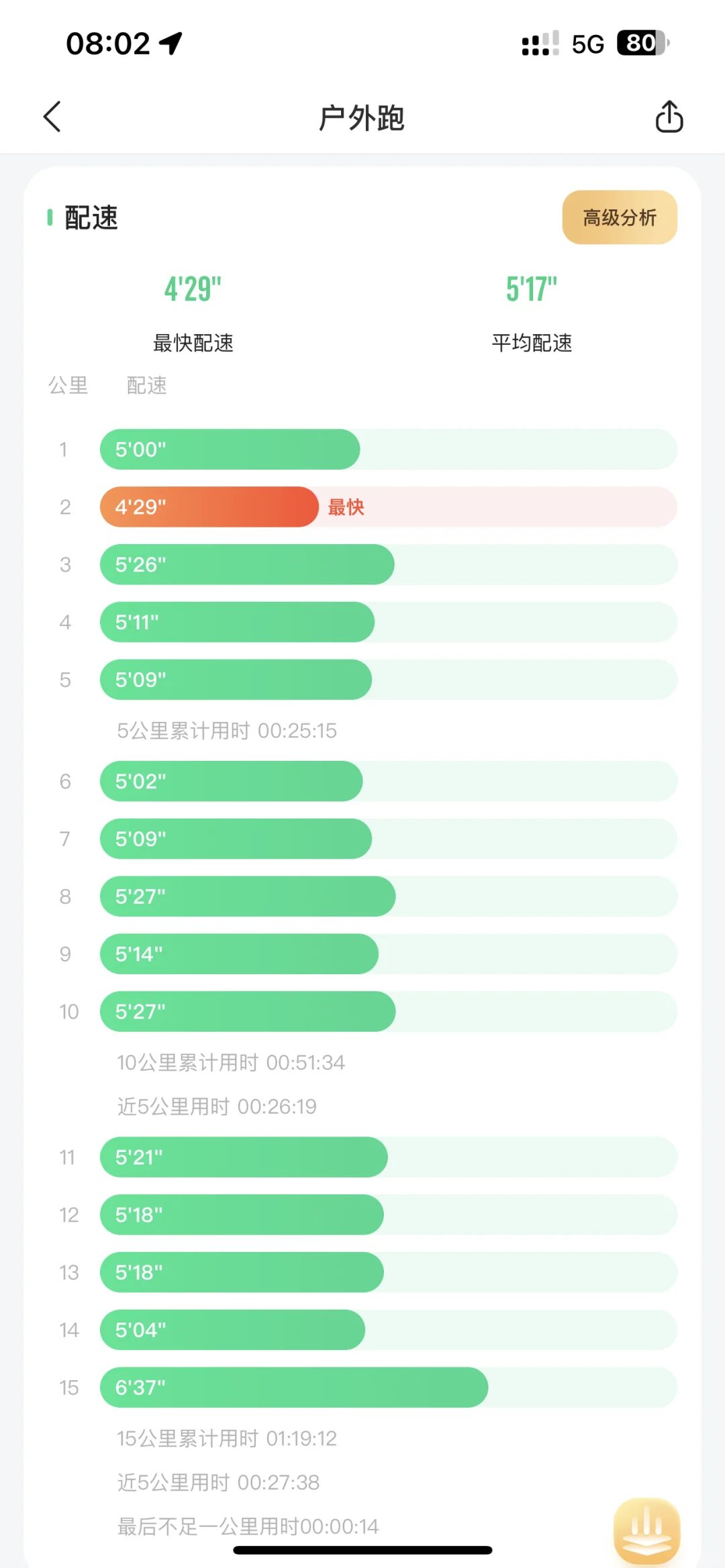Tap the back arrow icon
This screenshot has height=1568, width=725.
[x=52, y=117]
